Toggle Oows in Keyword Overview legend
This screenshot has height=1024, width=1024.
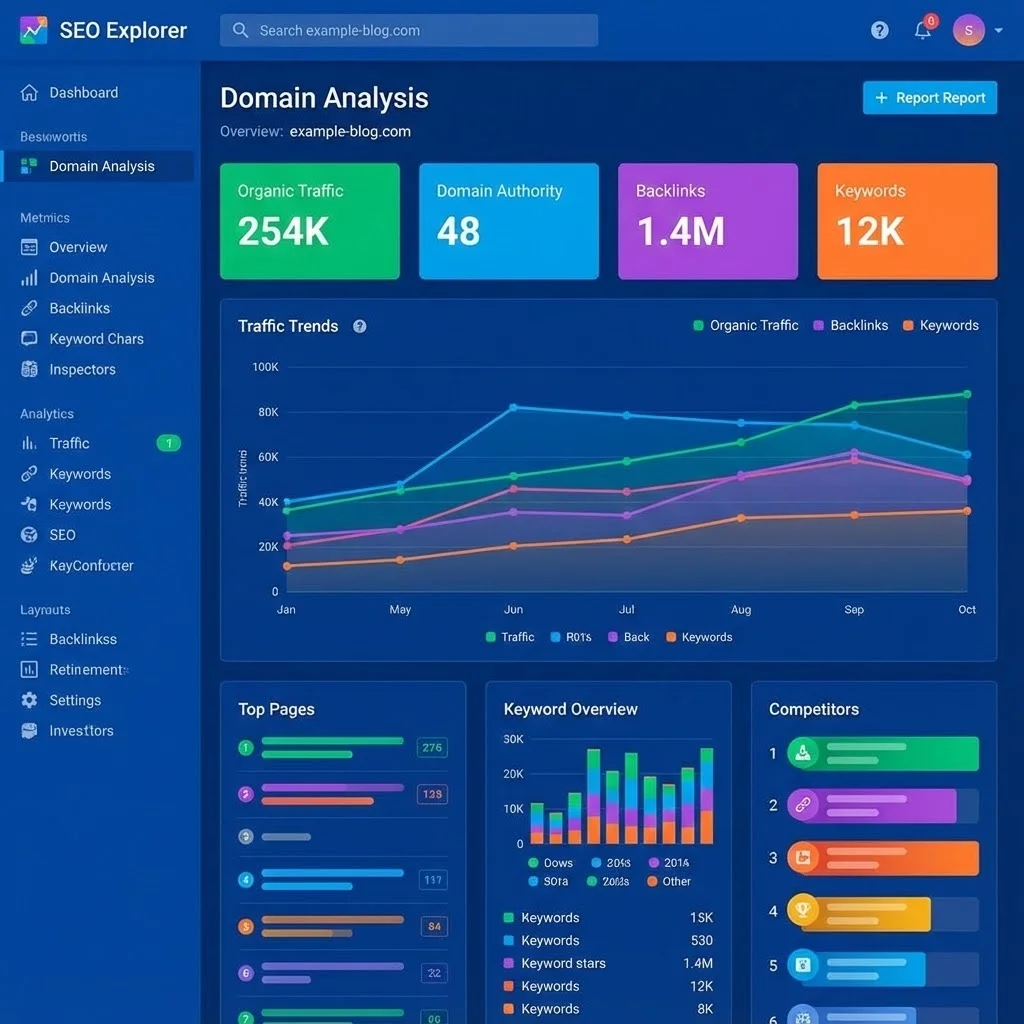point(551,863)
